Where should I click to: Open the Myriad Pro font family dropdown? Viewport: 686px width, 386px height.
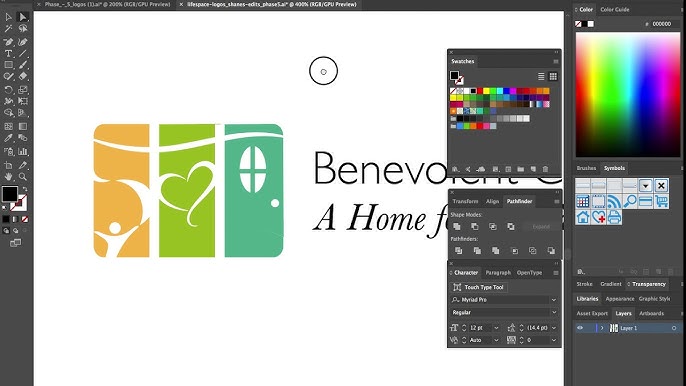pos(554,300)
